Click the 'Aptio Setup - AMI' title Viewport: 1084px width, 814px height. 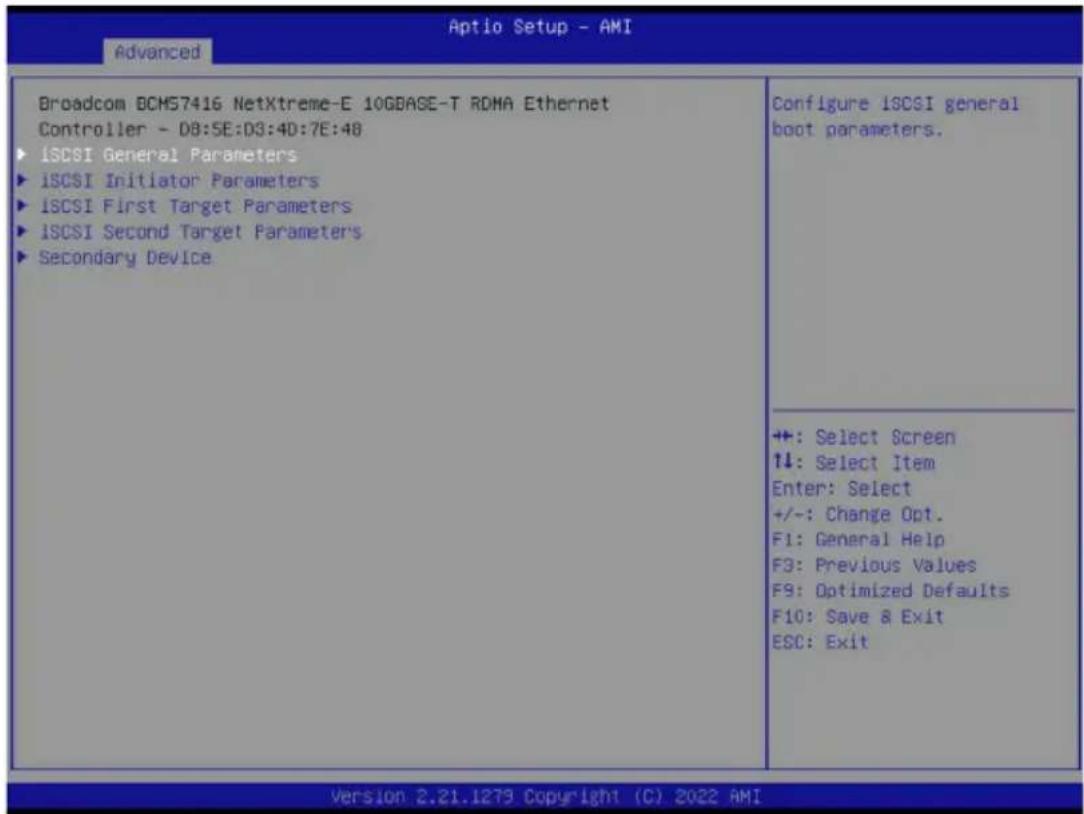[x=540, y=27]
